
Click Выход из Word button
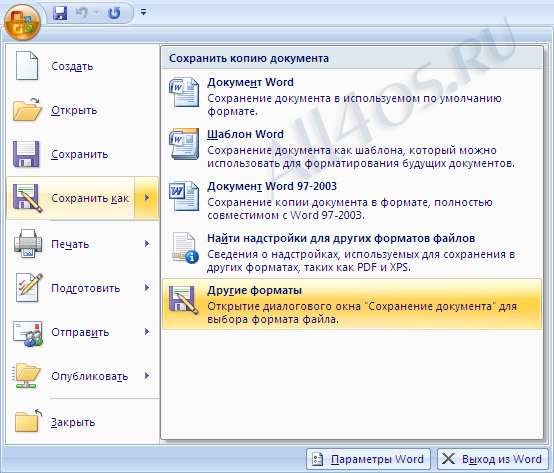tap(493, 459)
